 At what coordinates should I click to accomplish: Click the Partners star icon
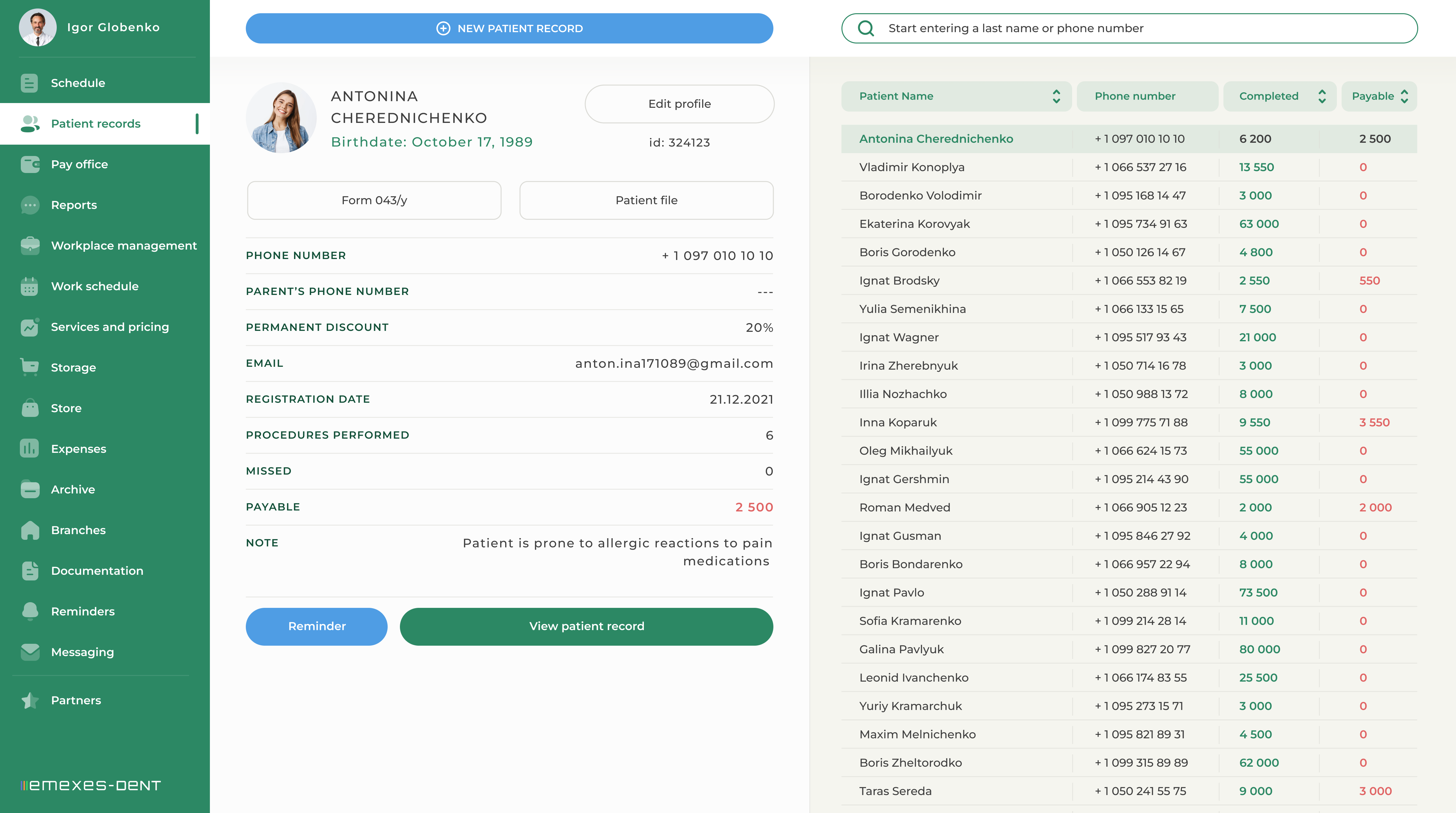(29, 701)
